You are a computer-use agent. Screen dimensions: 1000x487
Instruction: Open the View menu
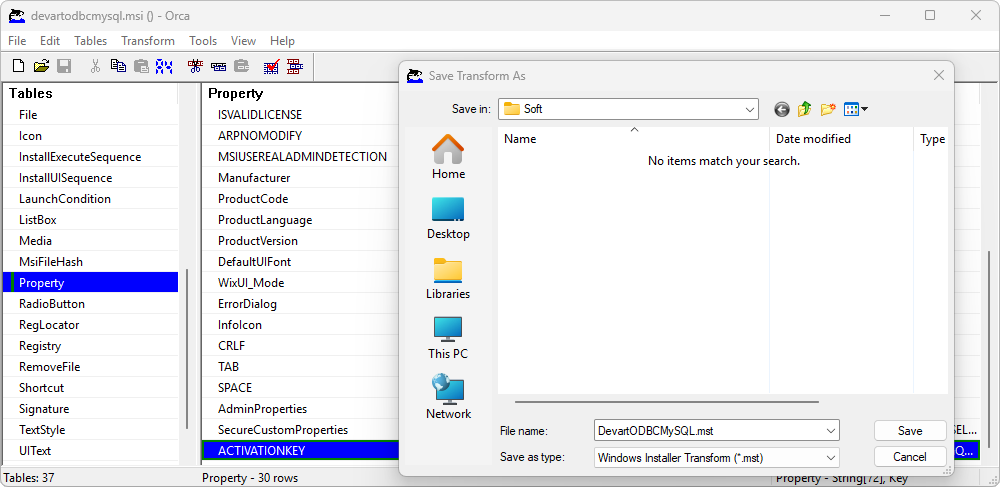(243, 41)
